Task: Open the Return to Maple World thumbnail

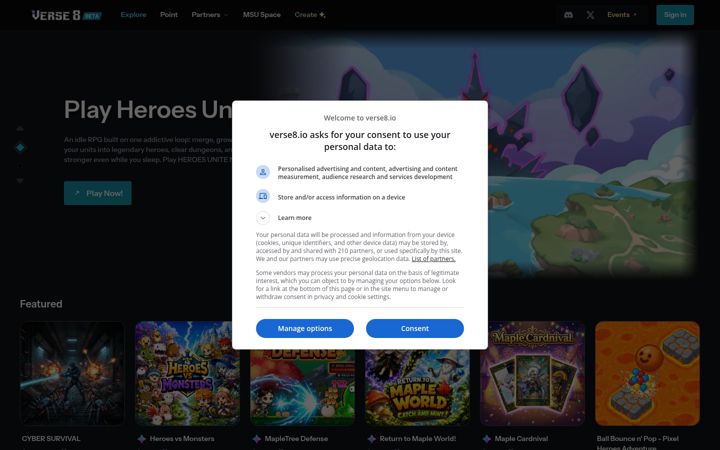Action: click(417, 388)
